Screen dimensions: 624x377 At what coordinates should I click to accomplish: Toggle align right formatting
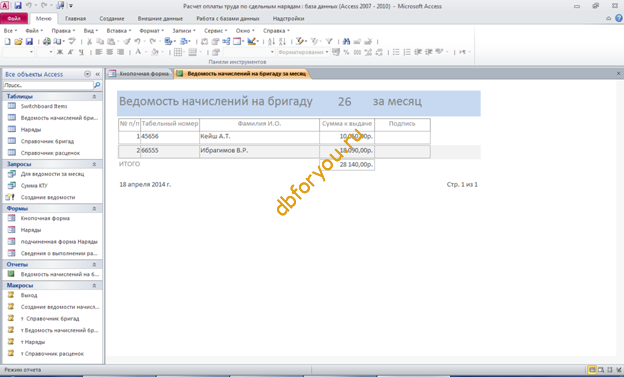point(120,52)
